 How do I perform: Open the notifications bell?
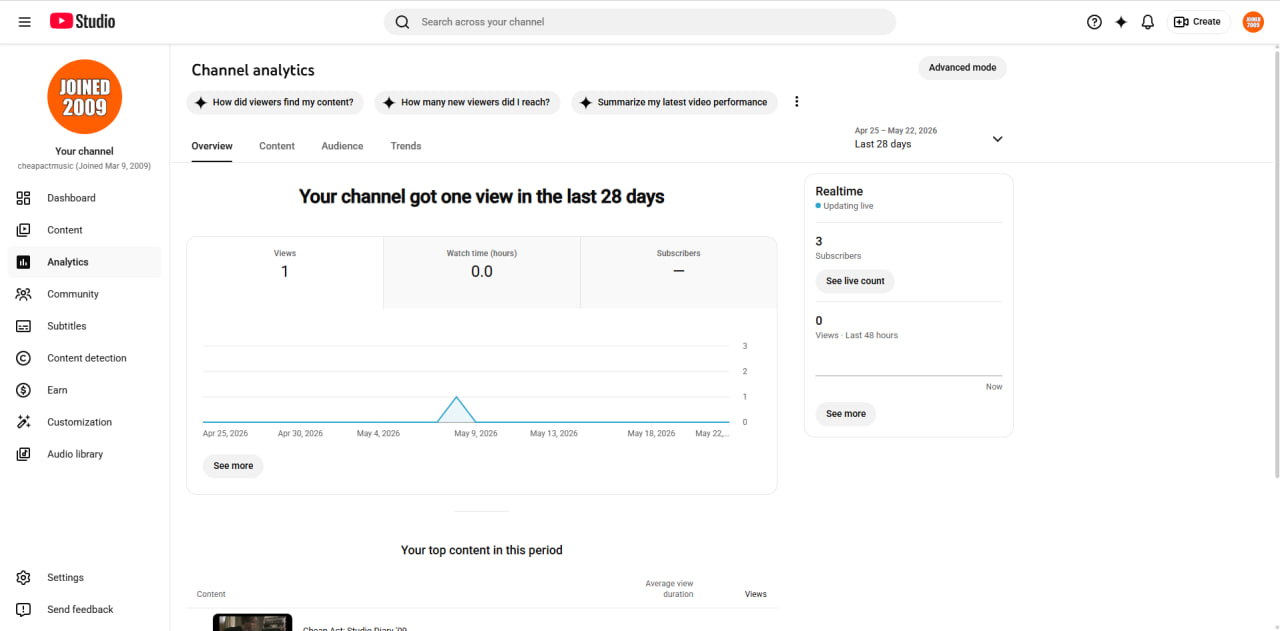1148,22
